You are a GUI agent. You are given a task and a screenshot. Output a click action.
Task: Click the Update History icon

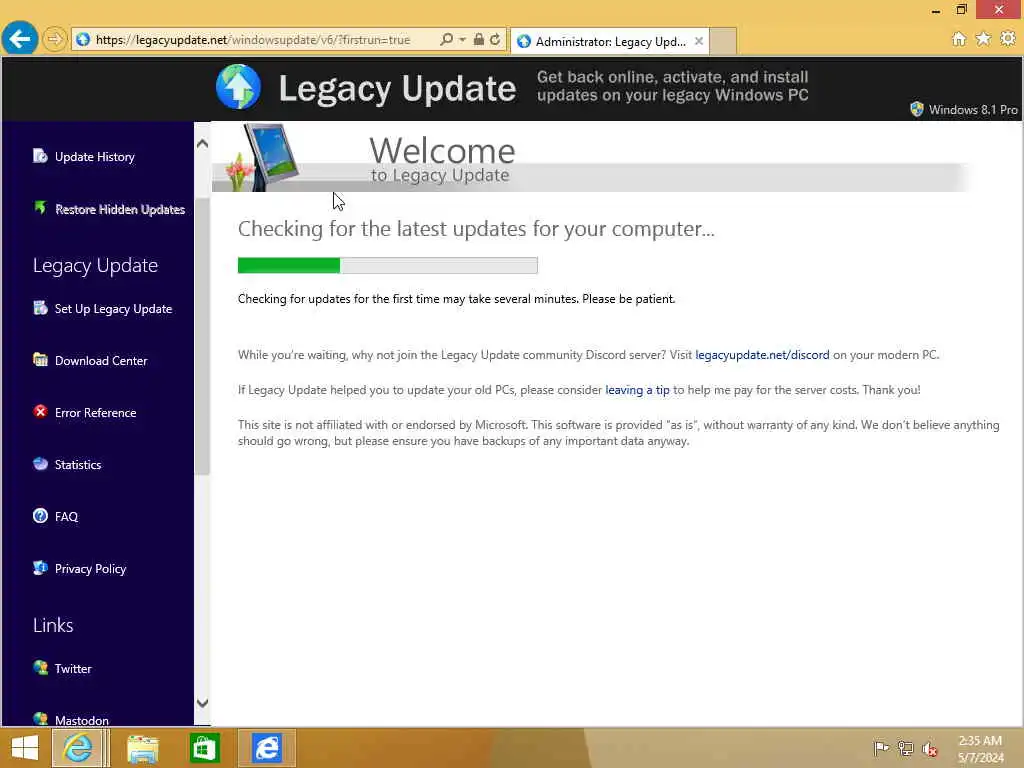tap(40, 155)
